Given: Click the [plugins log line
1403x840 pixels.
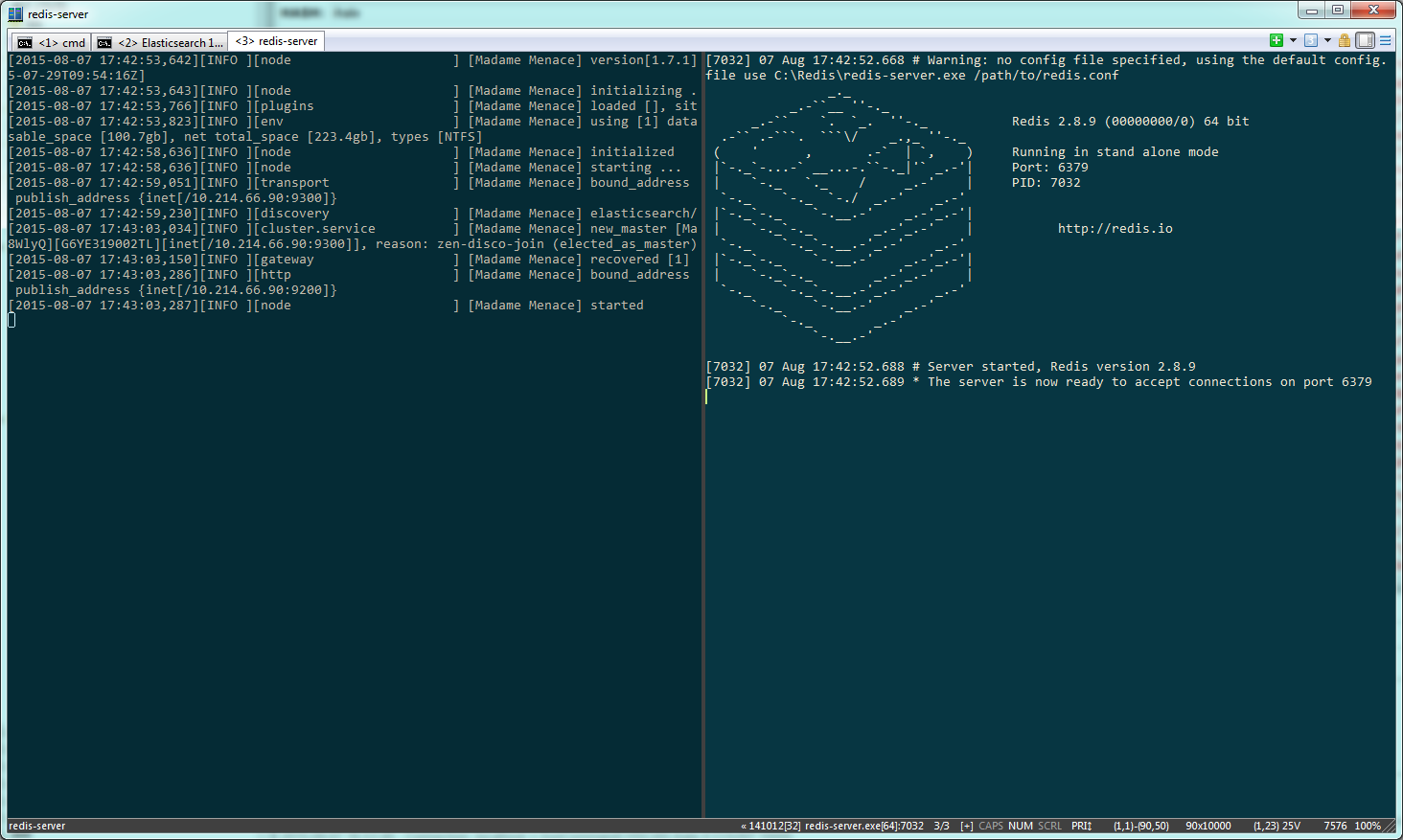Looking at the screenshot, I should pos(353,106).
